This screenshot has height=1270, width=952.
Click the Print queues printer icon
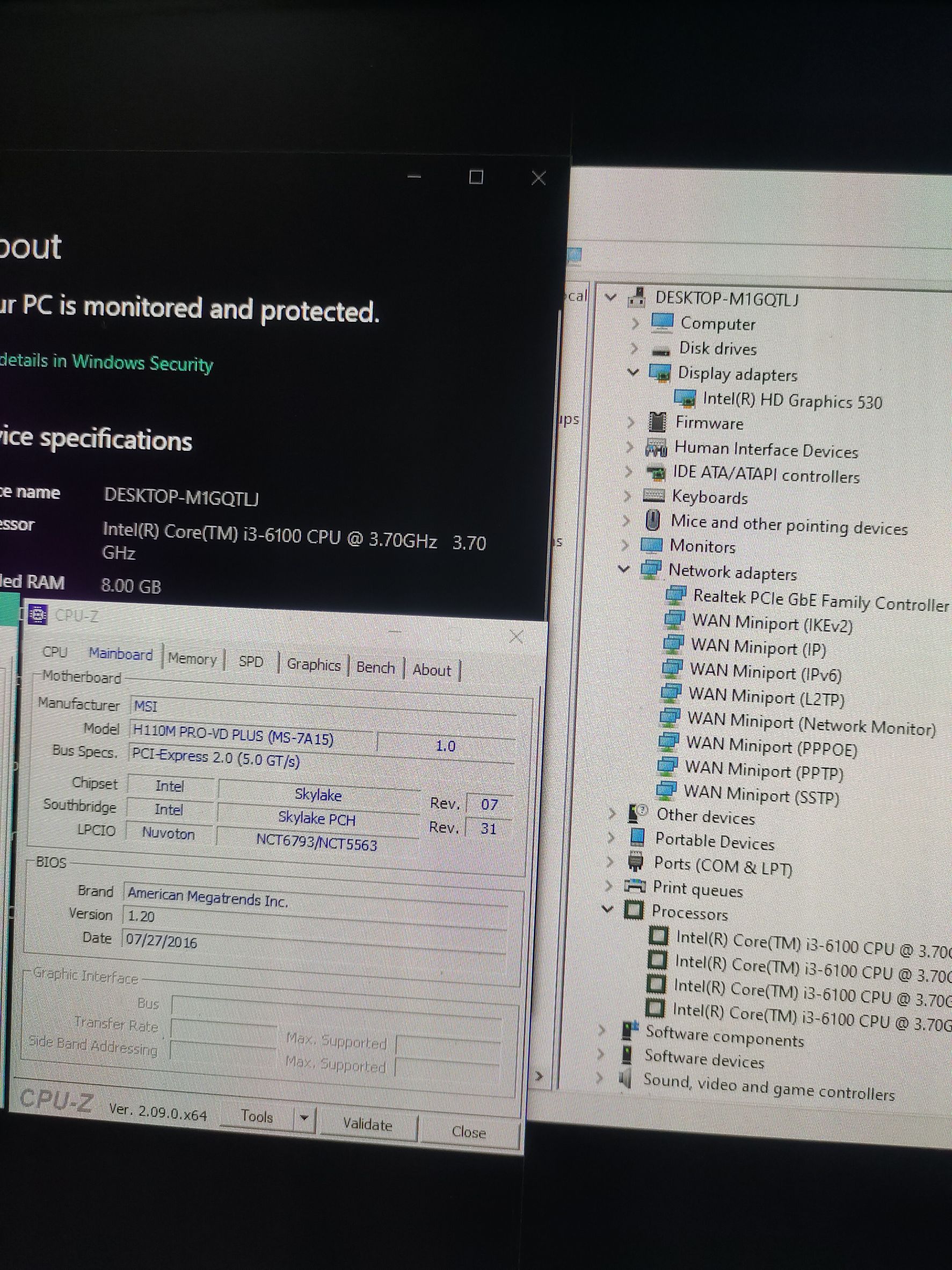(x=635, y=886)
